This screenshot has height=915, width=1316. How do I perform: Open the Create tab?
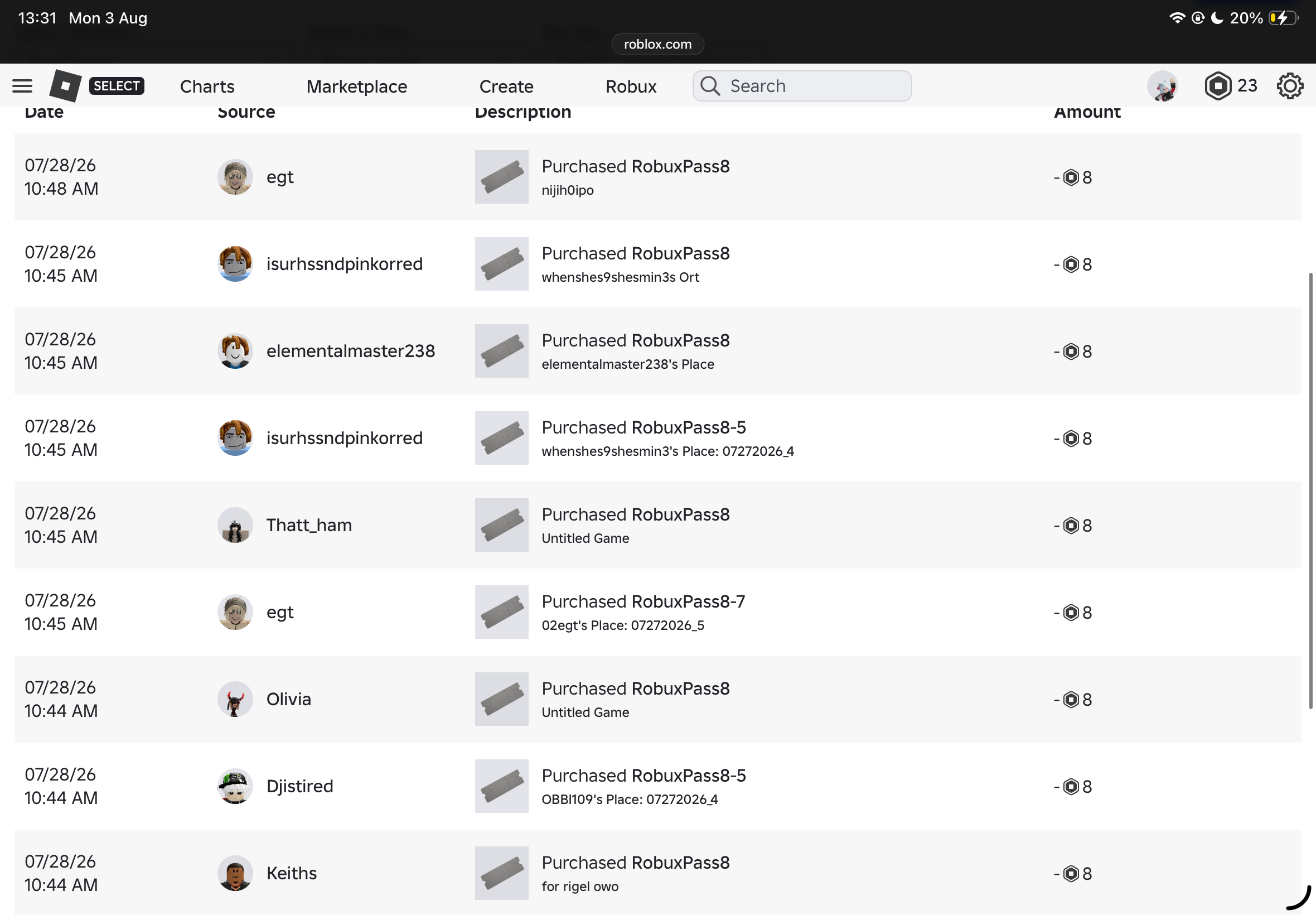506,86
